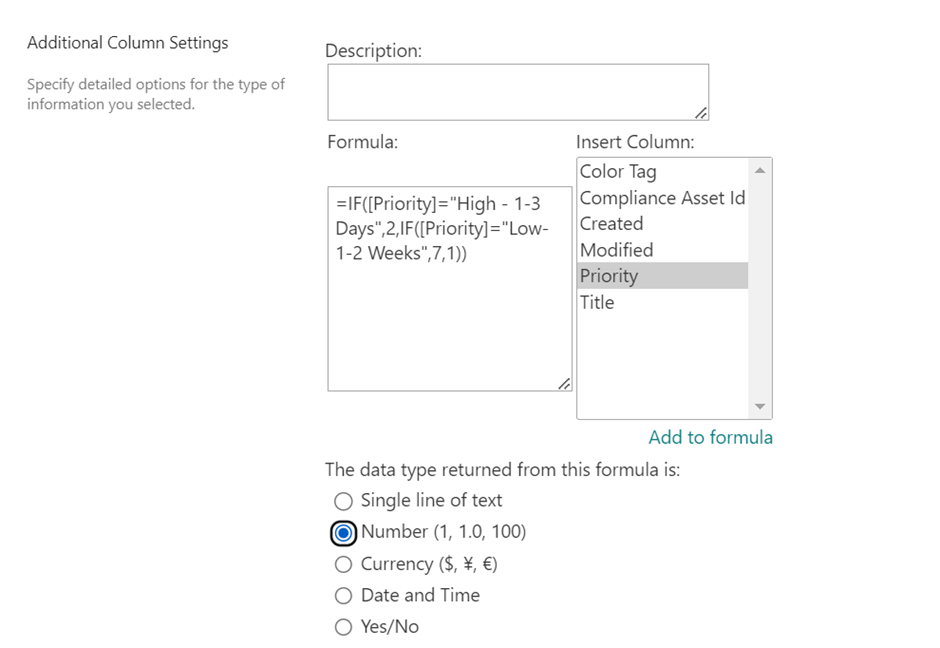Click the Formula box resize handle
The width and height of the screenshot is (940, 648).
[564, 383]
